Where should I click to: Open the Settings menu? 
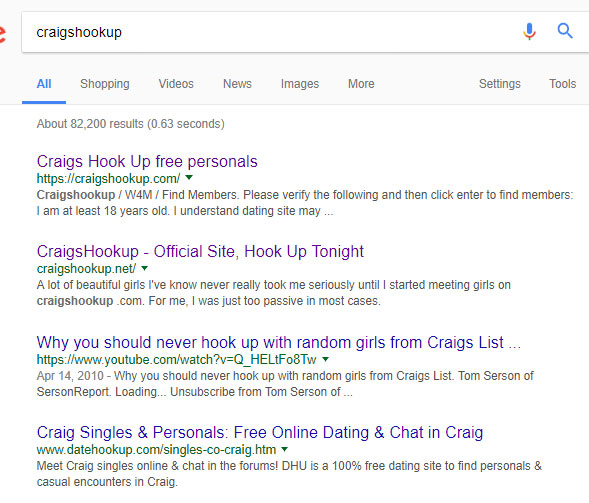[x=500, y=84]
